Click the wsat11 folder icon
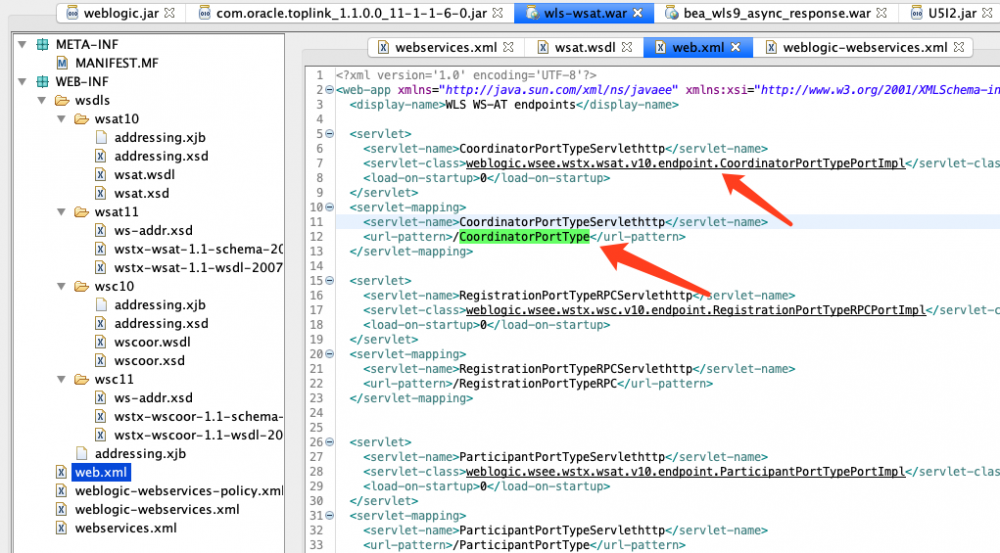The image size is (1000, 553). [82, 212]
